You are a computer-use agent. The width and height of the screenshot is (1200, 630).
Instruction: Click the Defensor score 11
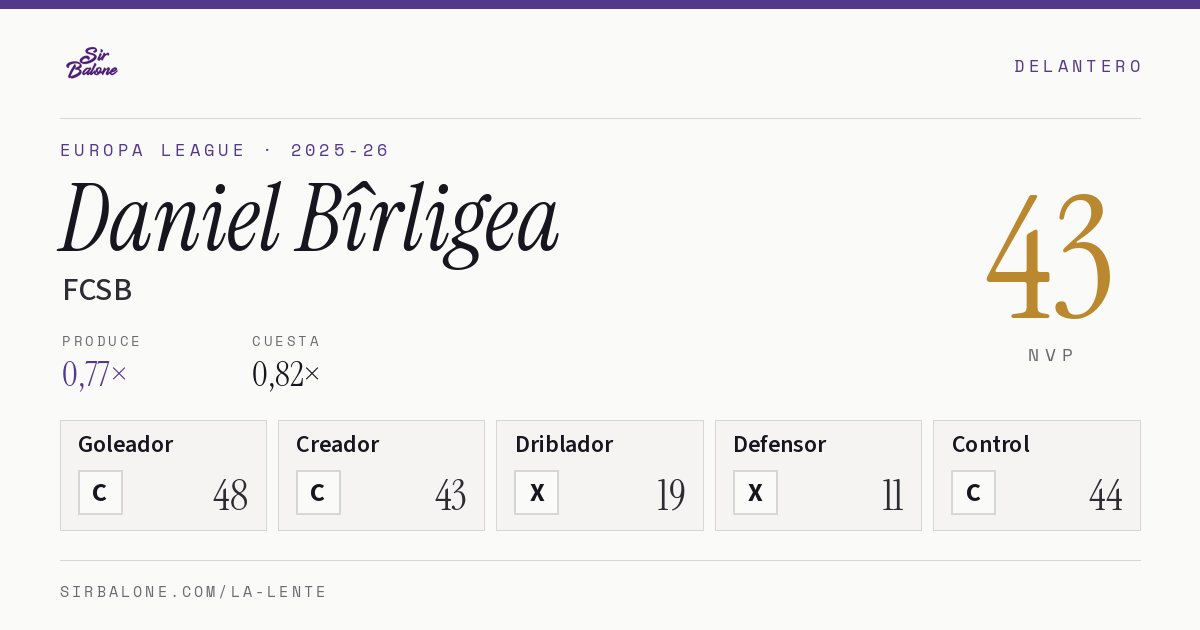[x=892, y=495]
